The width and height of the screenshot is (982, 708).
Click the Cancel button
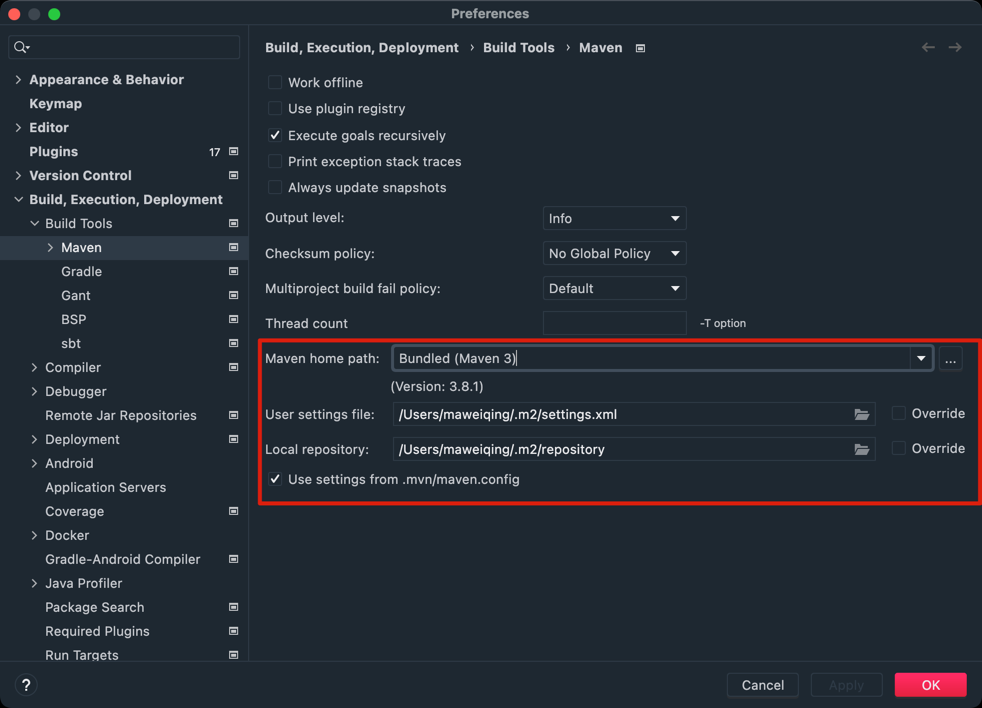(x=762, y=685)
